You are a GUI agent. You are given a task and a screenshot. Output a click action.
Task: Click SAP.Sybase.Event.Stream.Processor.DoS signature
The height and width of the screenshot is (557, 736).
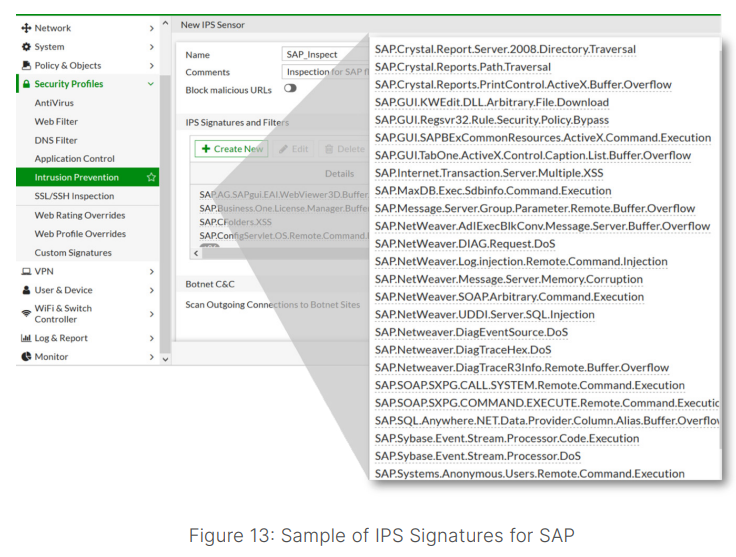[477, 456]
